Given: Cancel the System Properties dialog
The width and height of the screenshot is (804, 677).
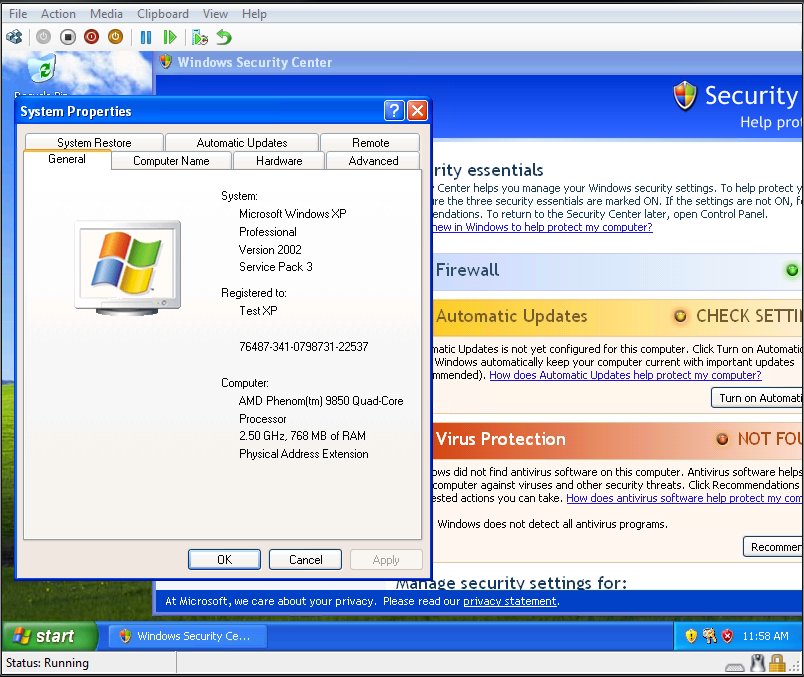Looking at the screenshot, I should click(x=306, y=560).
